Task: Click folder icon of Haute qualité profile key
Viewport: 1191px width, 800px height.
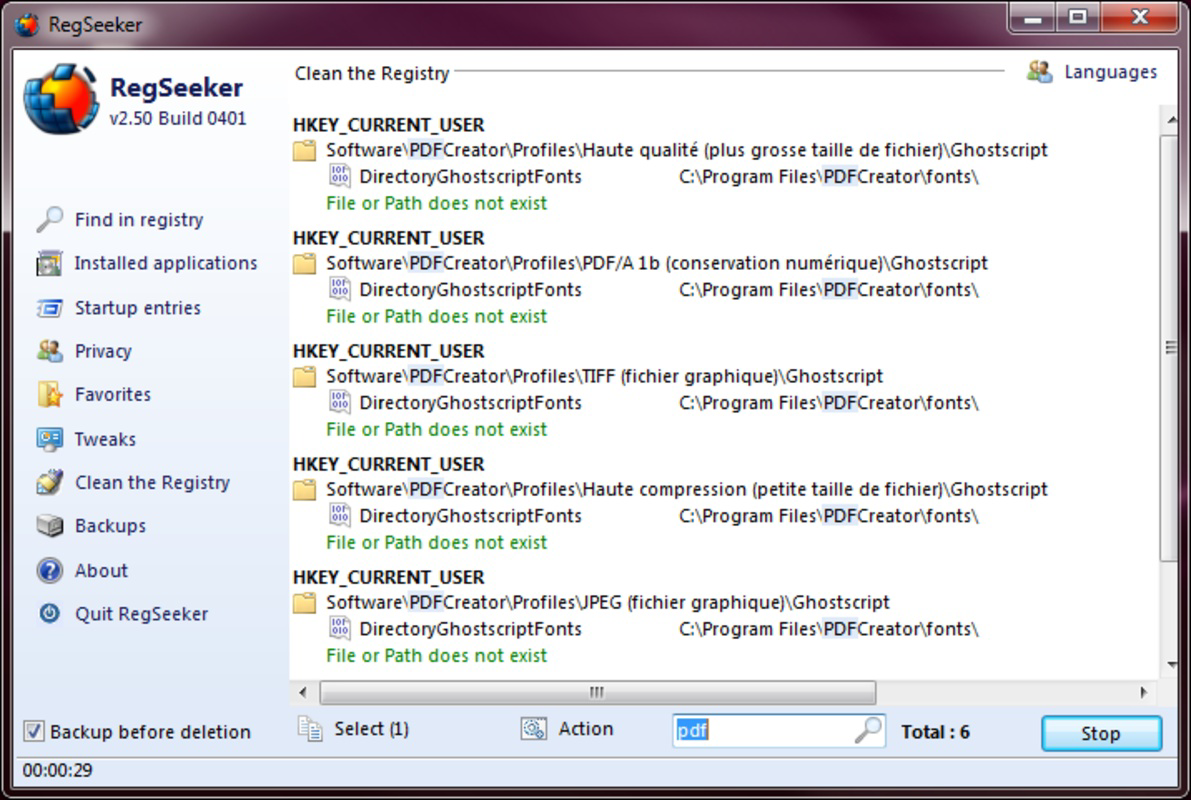Action: [x=305, y=150]
